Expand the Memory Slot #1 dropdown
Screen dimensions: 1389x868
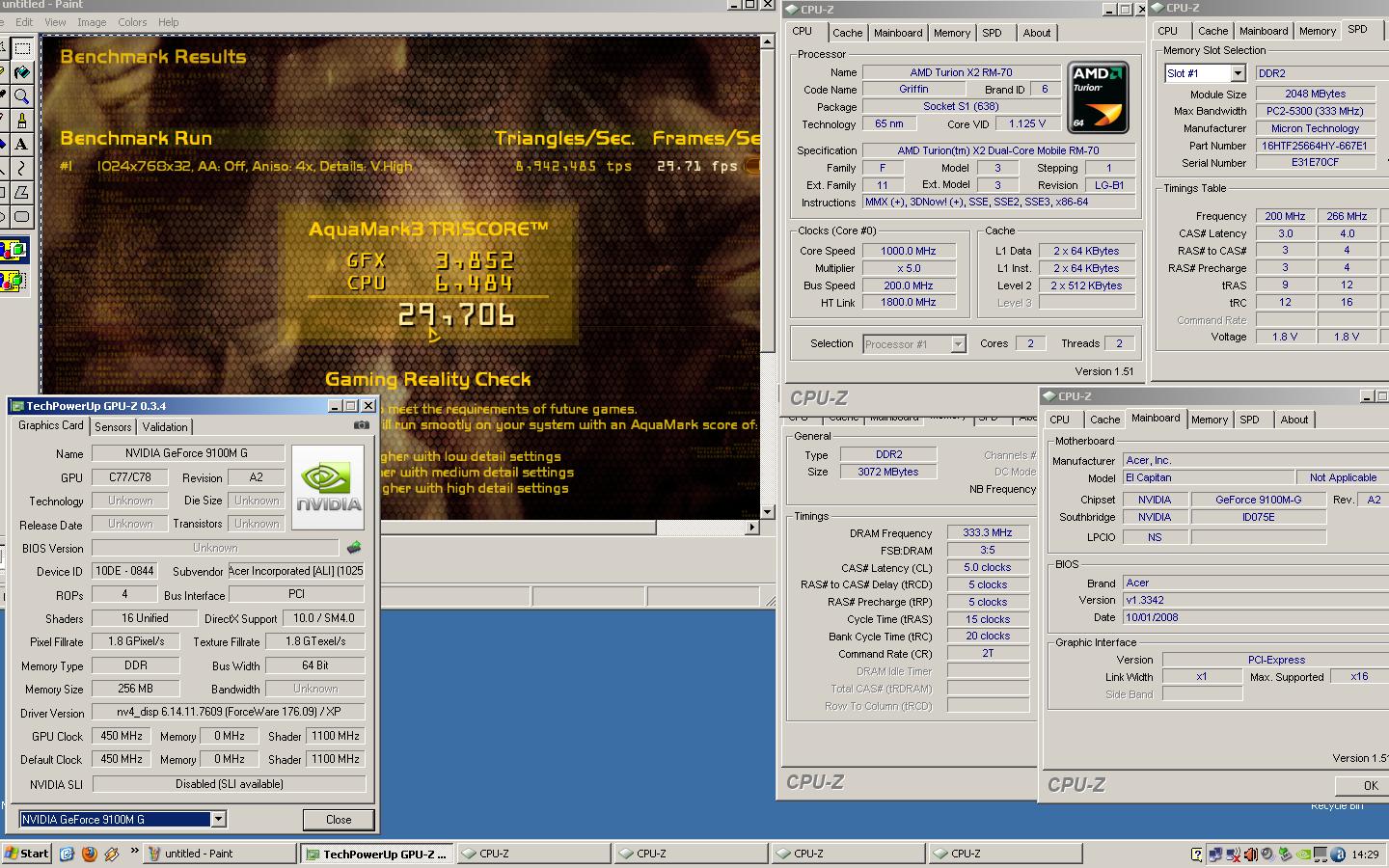point(1238,73)
